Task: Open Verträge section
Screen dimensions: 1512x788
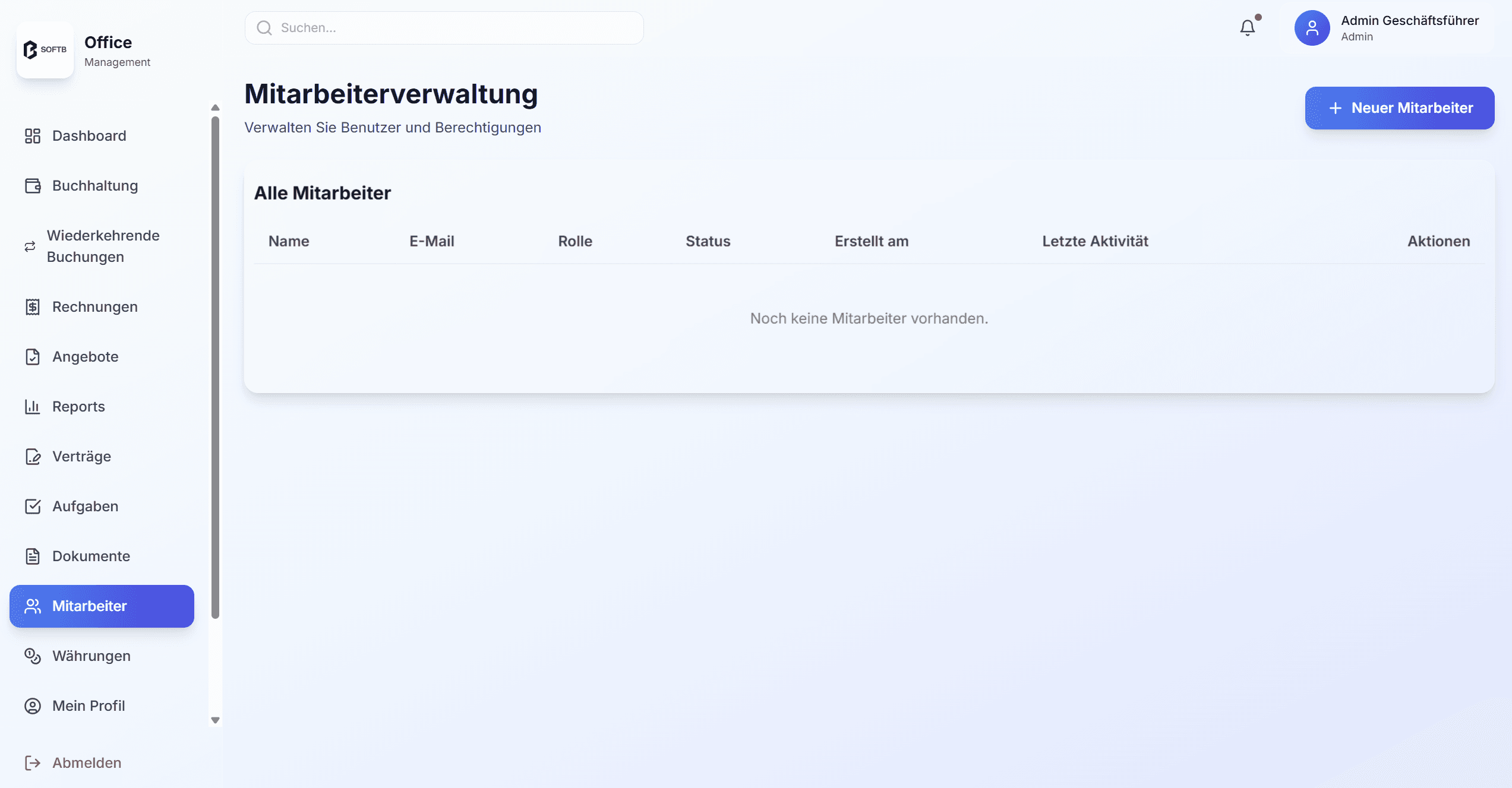Action: click(81, 457)
